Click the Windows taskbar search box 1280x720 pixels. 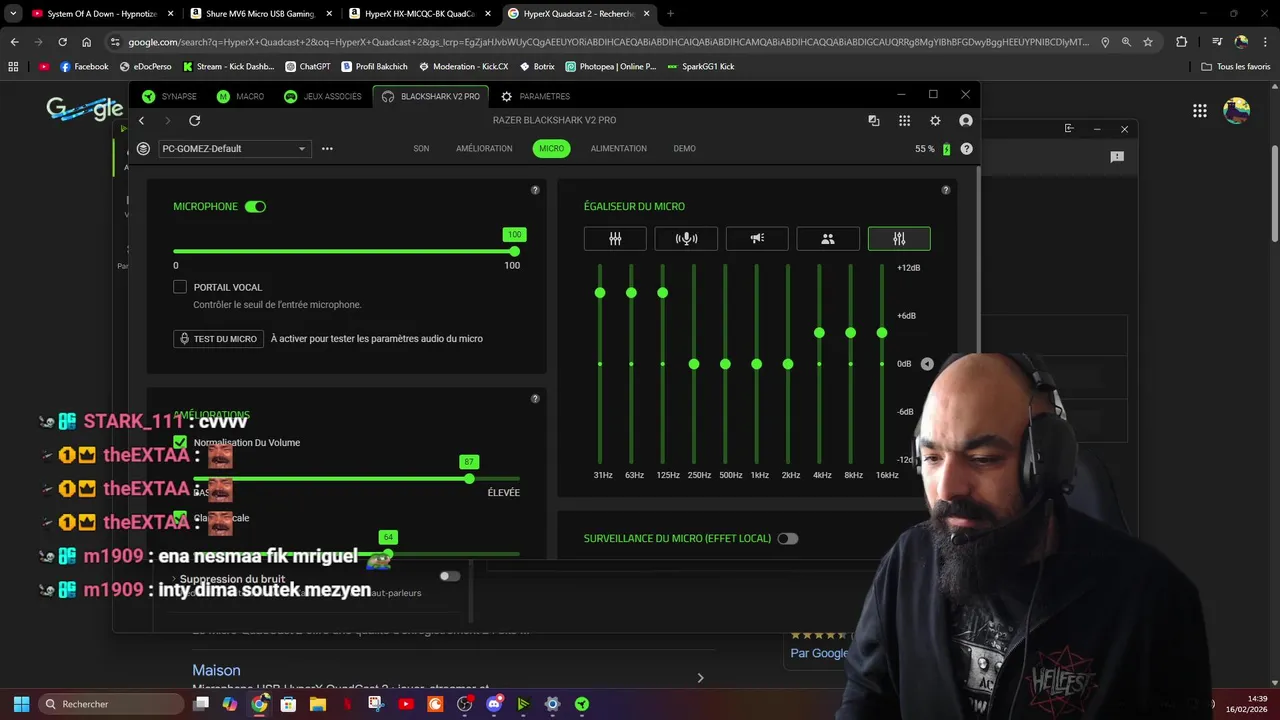pyautogui.click(x=111, y=704)
